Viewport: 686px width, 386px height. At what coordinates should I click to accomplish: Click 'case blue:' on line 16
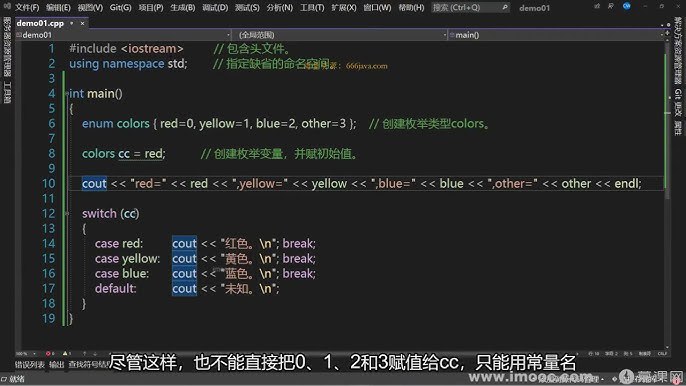click(122, 274)
